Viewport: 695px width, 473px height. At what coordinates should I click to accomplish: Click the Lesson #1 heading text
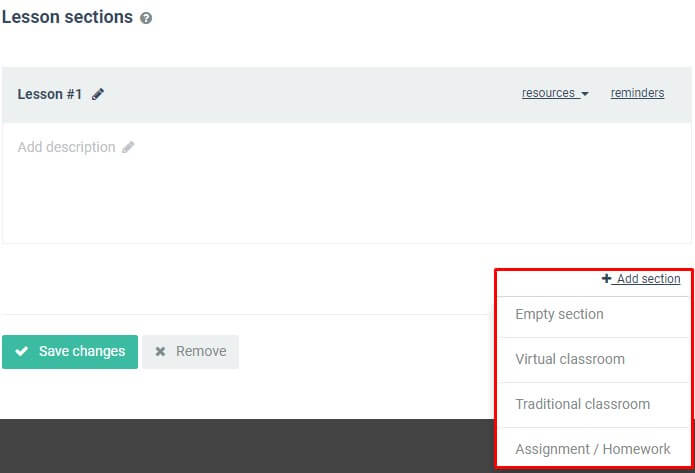tap(50, 94)
